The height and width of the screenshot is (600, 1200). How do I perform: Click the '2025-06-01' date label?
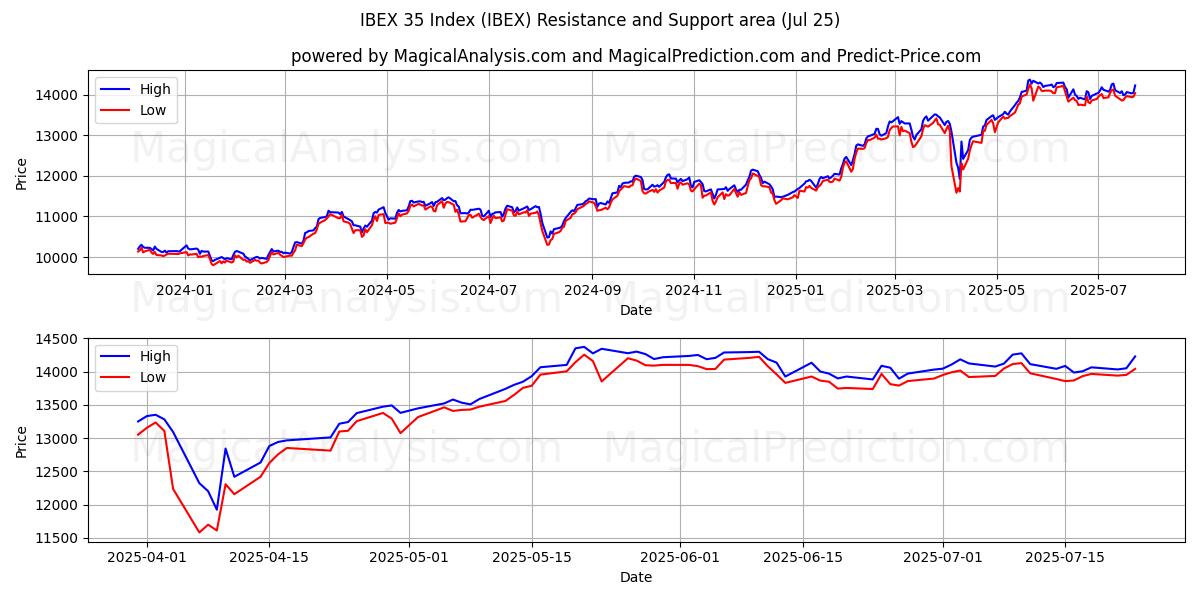(x=681, y=557)
